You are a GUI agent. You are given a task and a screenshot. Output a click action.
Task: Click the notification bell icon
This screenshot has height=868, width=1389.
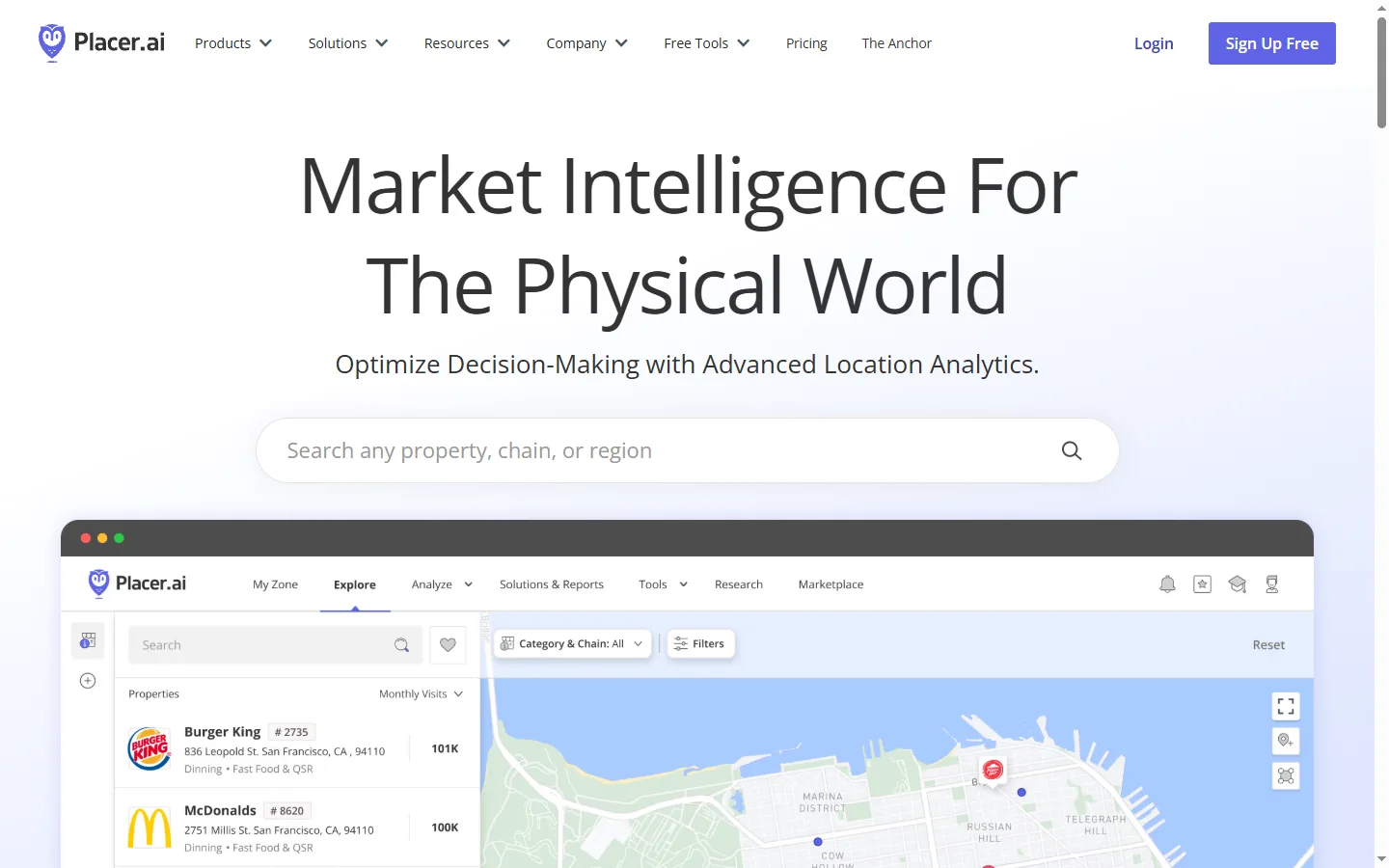1167,584
